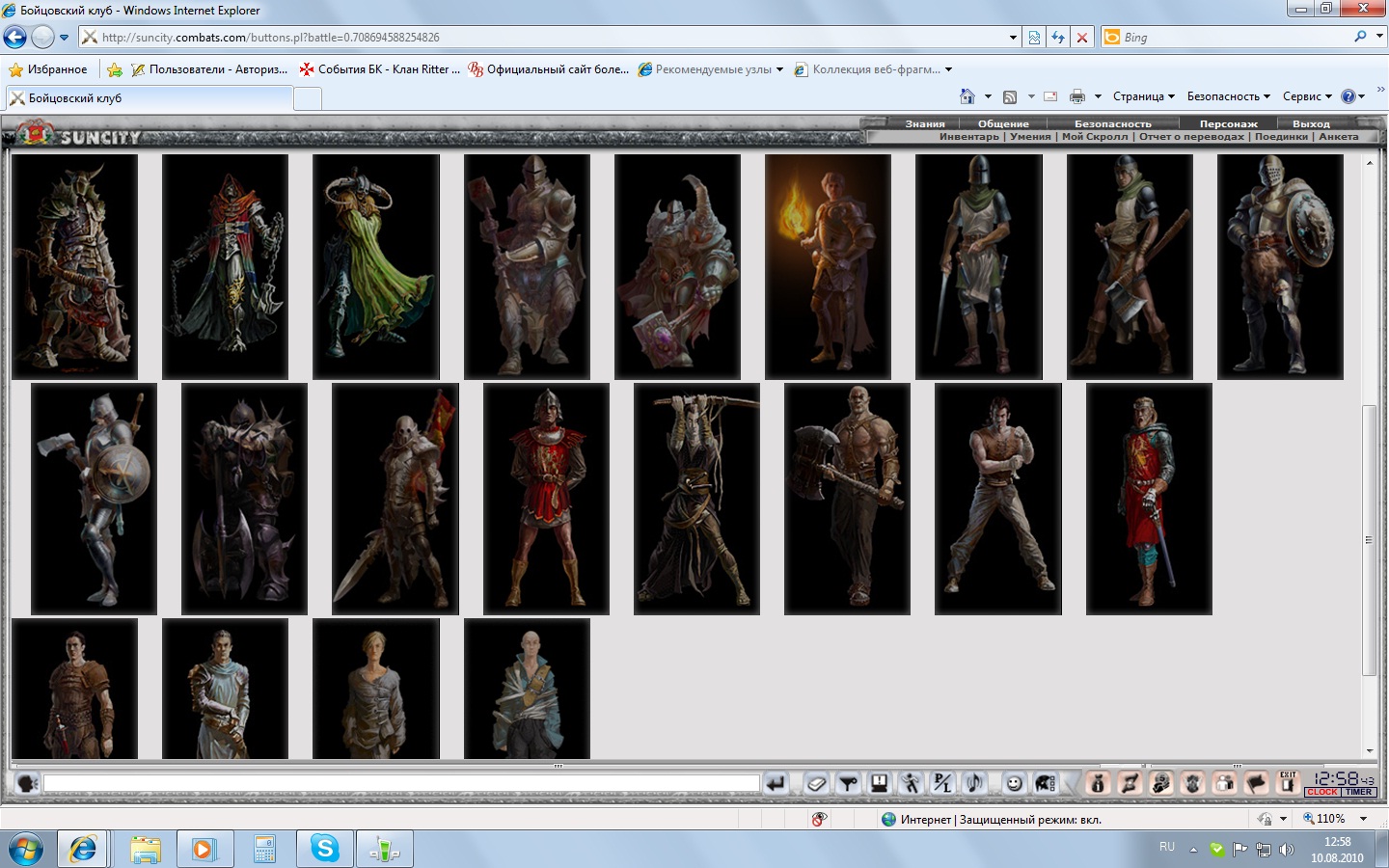The width and height of the screenshot is (1389, 868).
Task: Click the eraser clear-chat icon
Action: tap(817, 783)
